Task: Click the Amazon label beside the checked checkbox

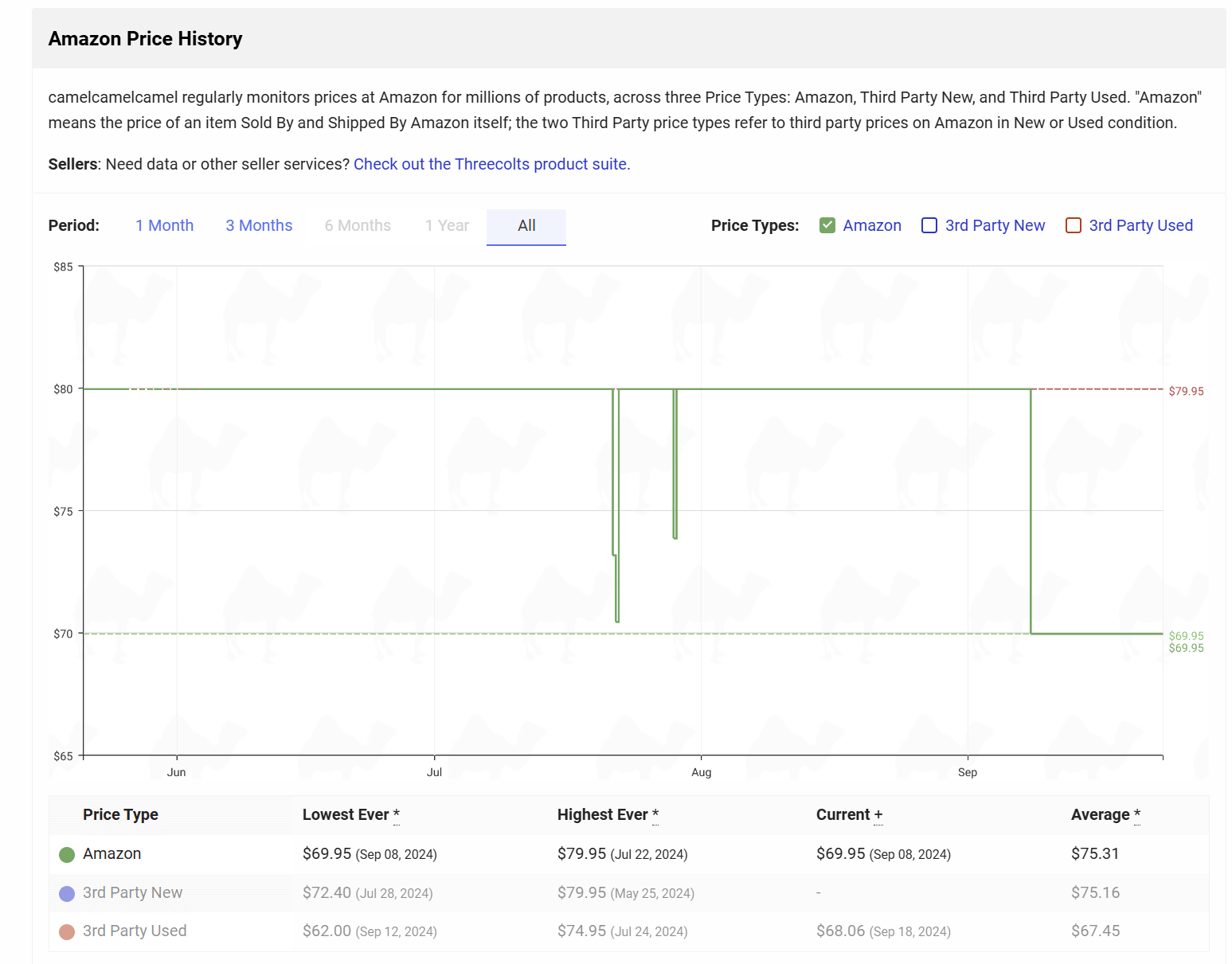Action: click(872, 226)
